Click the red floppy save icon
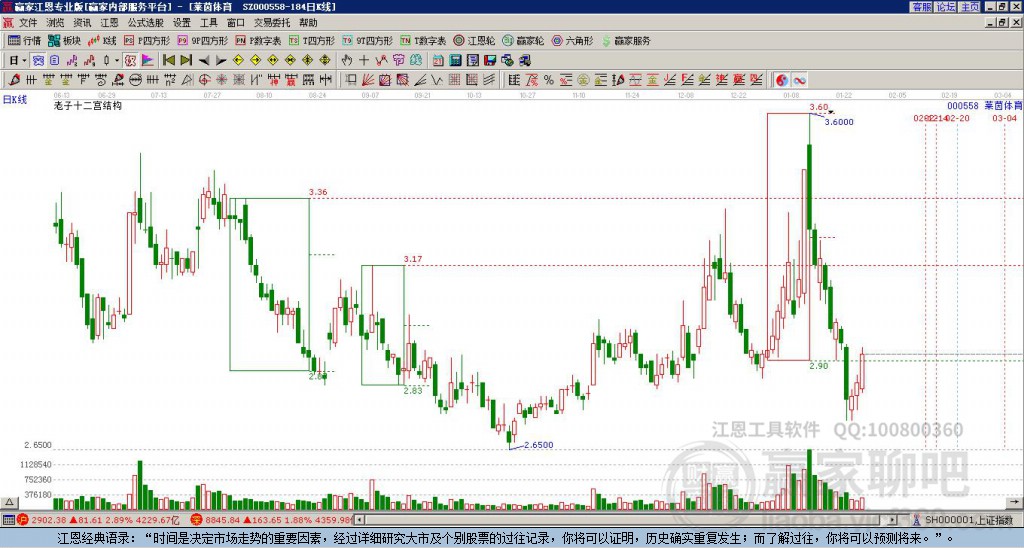This screenshot has width=1024, height=548. (490, 60)
